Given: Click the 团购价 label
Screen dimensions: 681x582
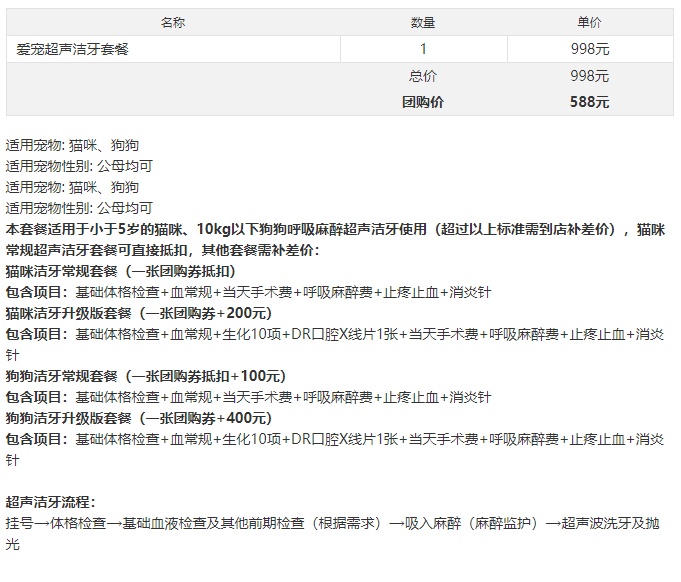Looking at the screenshot, I should (423, 102).
